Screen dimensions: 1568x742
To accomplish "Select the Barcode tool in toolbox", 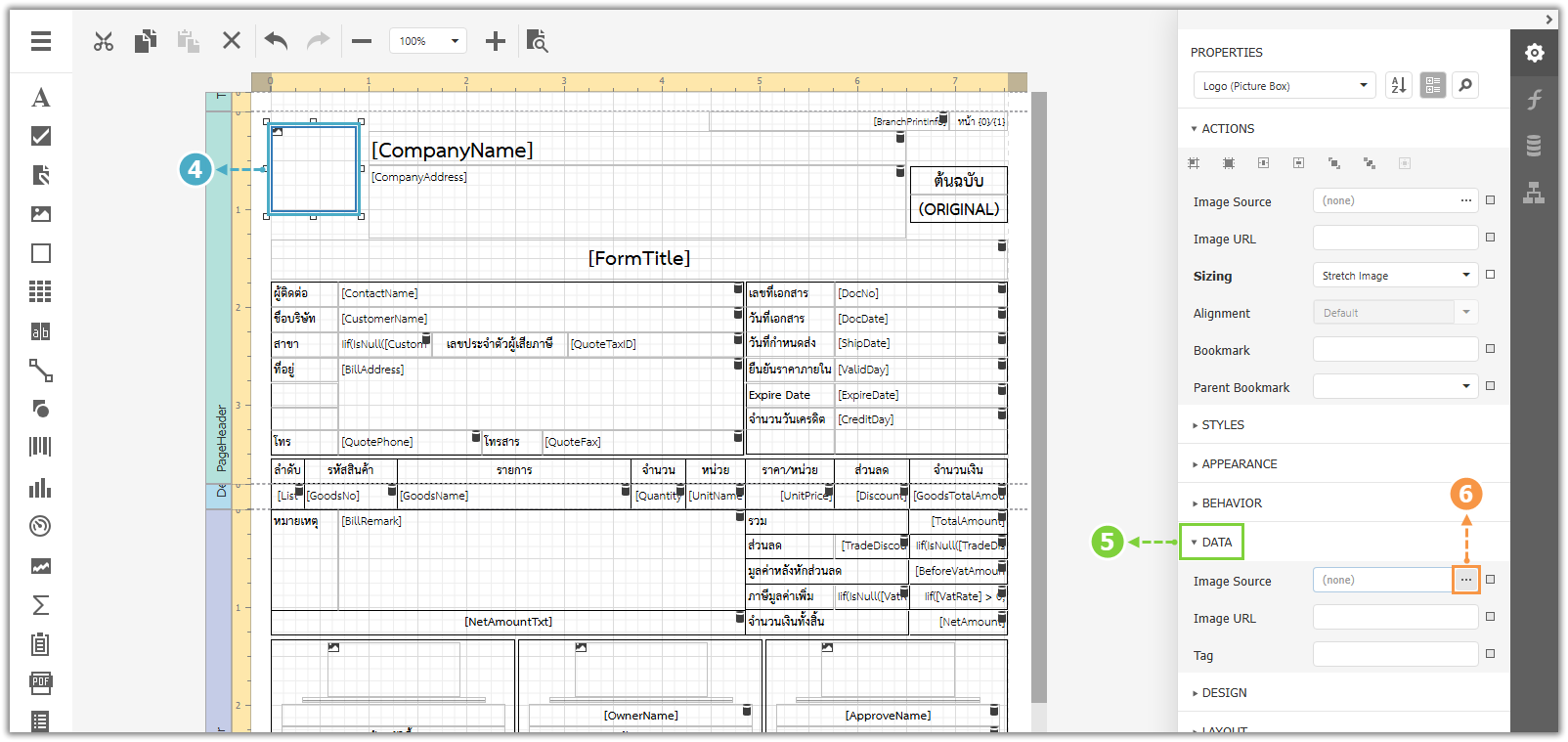I will coord(41,447).
